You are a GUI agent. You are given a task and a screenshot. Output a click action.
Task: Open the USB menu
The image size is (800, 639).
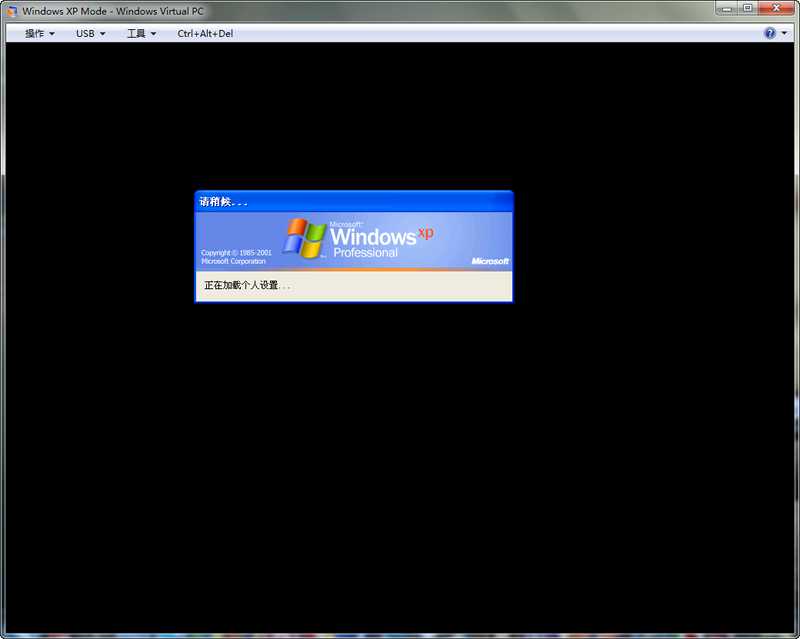tap(90, 34)
